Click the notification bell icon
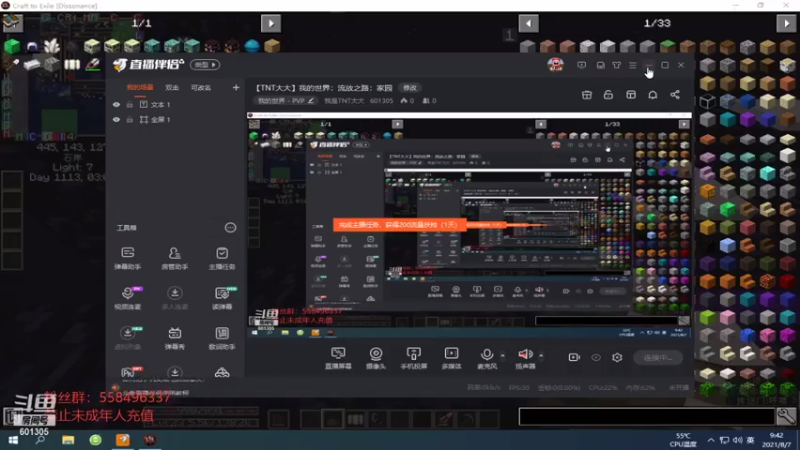Screen dimensions: 800x450 653,95
